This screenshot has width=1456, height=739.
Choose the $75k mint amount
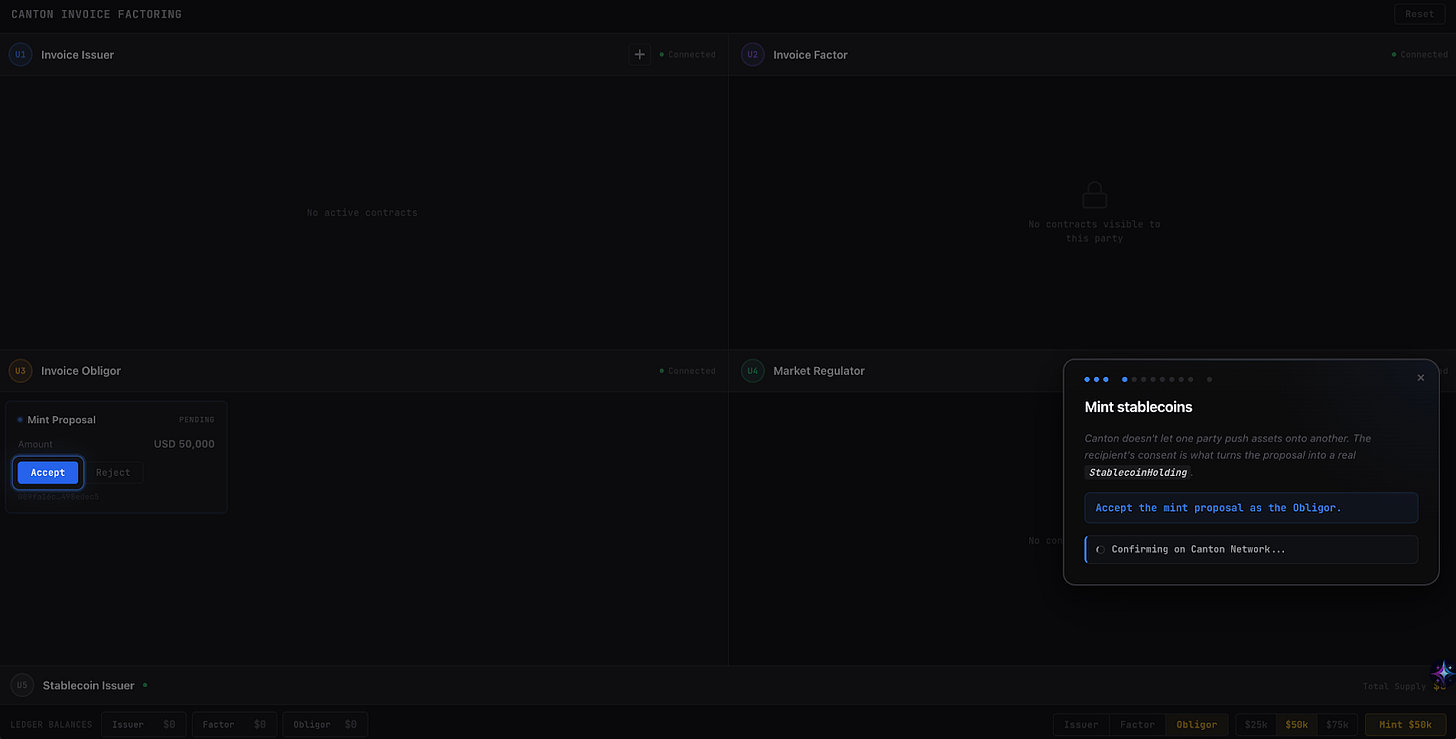tap(1337, 724)
